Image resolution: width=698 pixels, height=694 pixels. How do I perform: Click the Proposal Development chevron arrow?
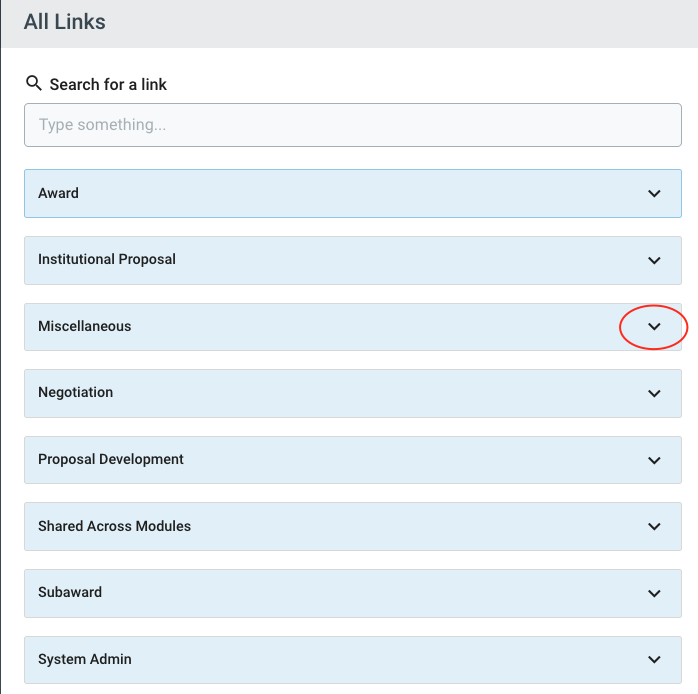coord(654,460)
